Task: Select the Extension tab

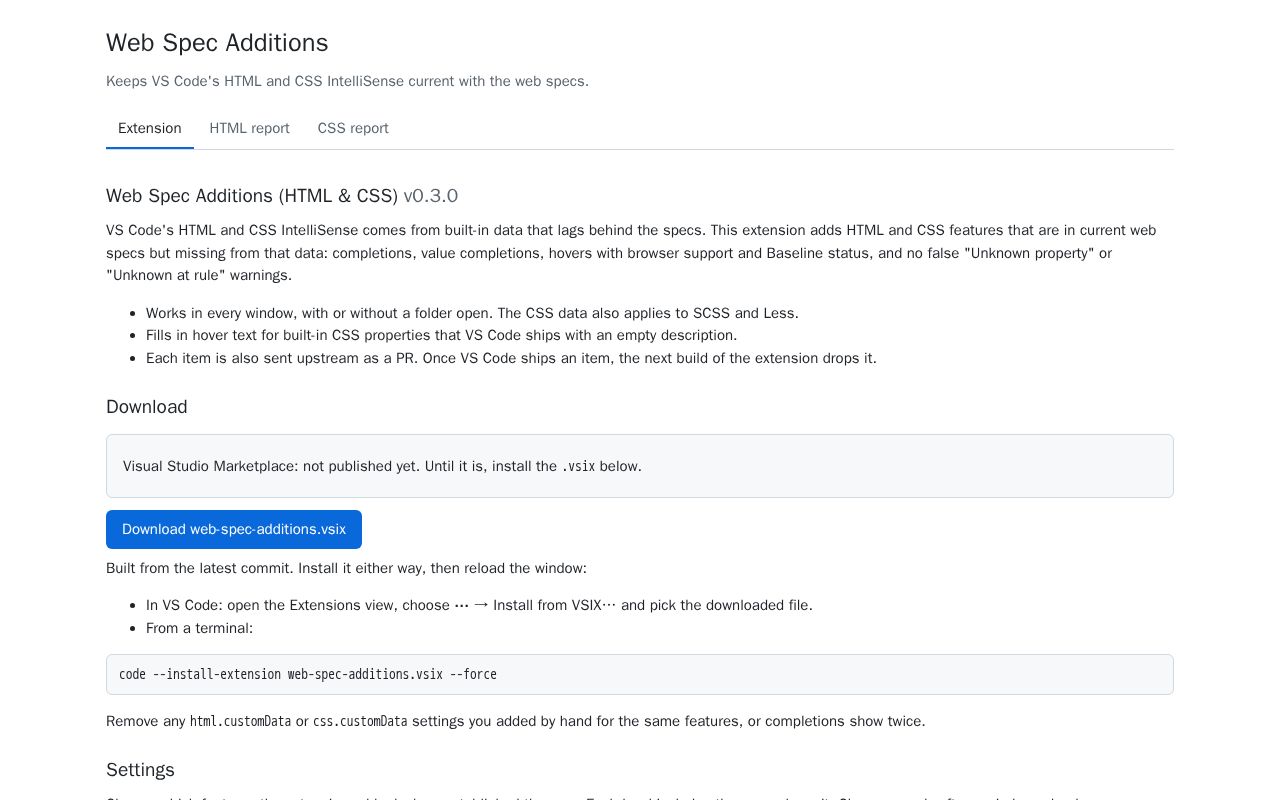Action: point(150,128)
